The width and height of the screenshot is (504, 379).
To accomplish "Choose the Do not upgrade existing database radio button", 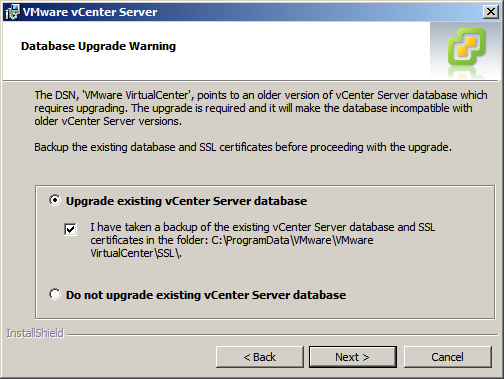I will [55, 294].
